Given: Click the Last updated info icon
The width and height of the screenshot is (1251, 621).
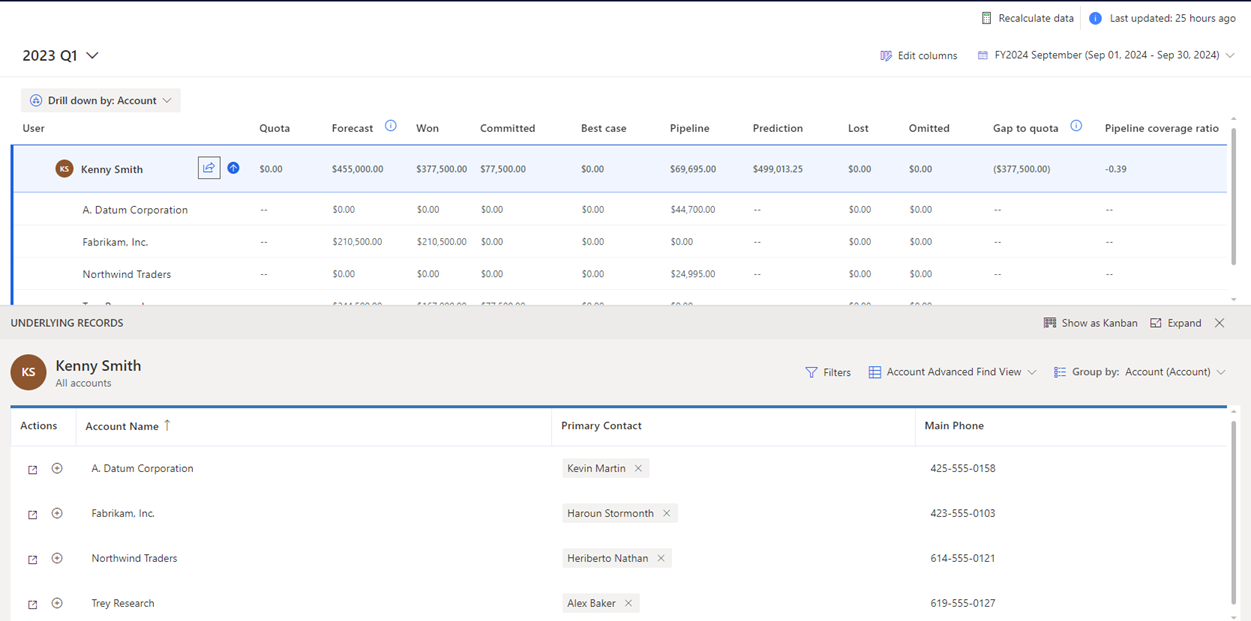Looking at the screenshot, I should [x=1095, y=18].
